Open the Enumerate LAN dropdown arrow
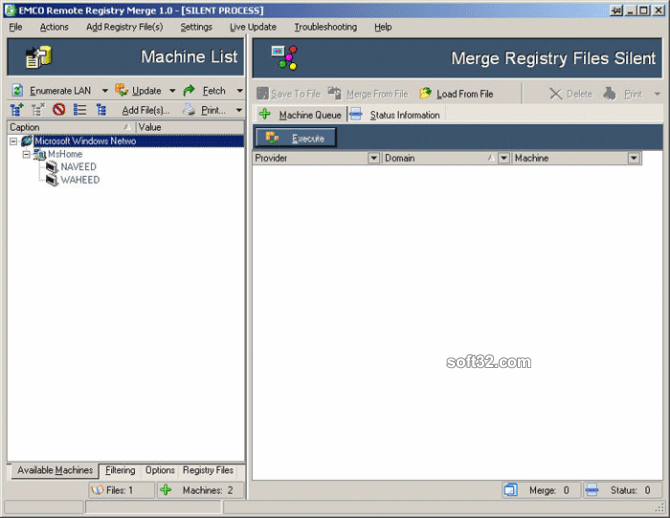 [x=105, y=91]
